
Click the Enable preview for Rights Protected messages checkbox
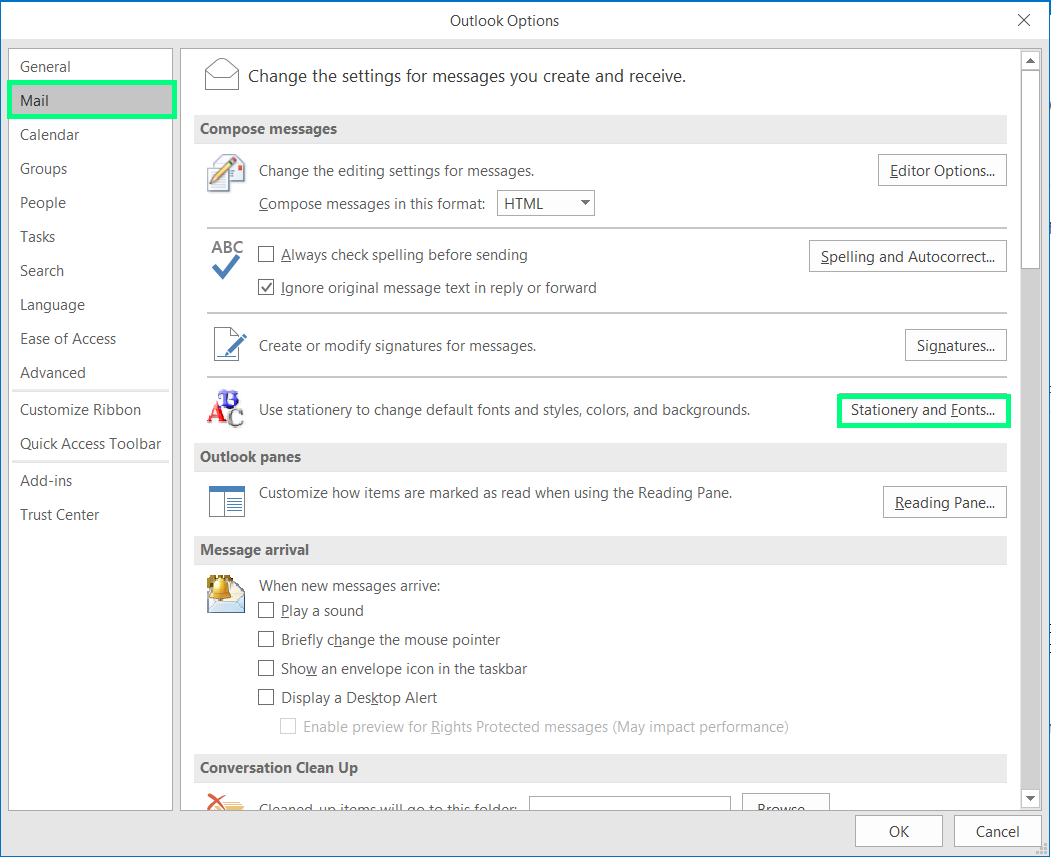click(288, 726)
